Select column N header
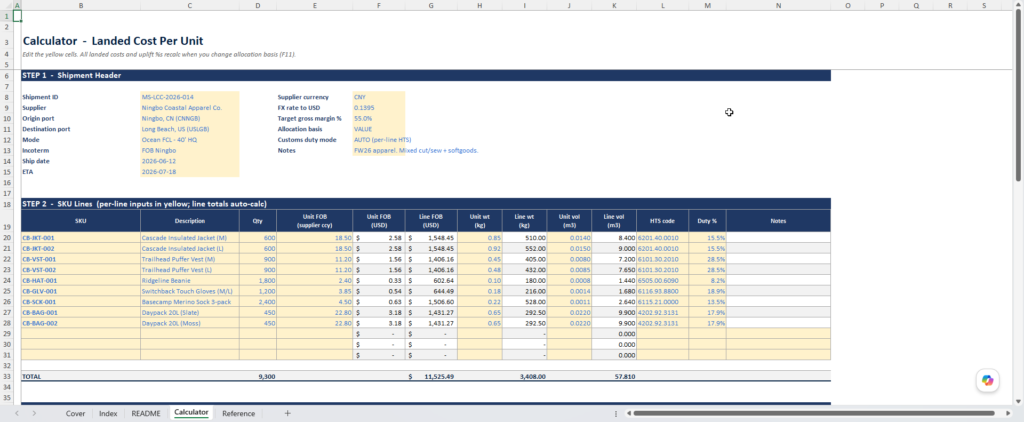 tap(778, 5)
